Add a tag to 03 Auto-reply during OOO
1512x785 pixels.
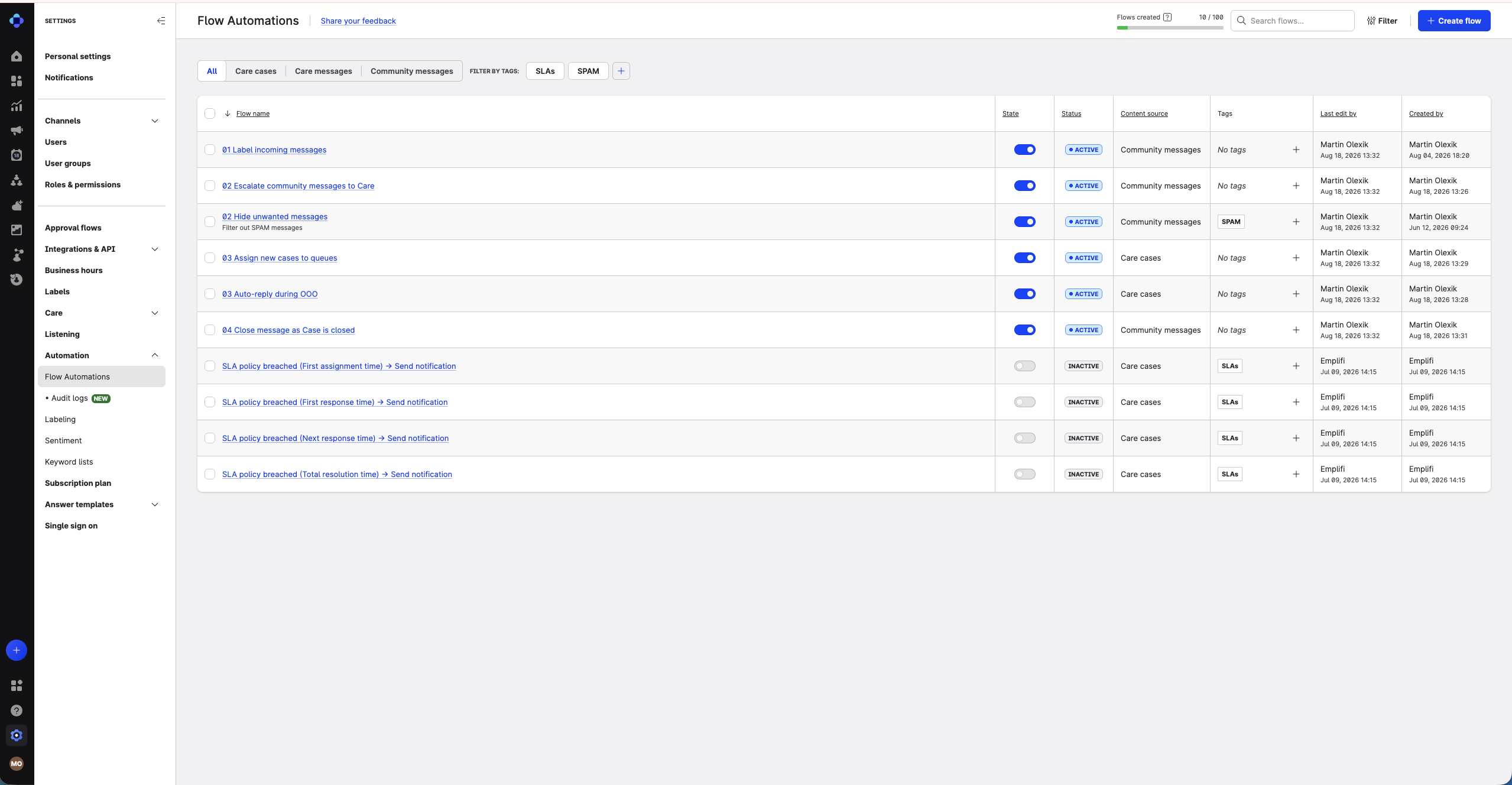(1296, 294)
